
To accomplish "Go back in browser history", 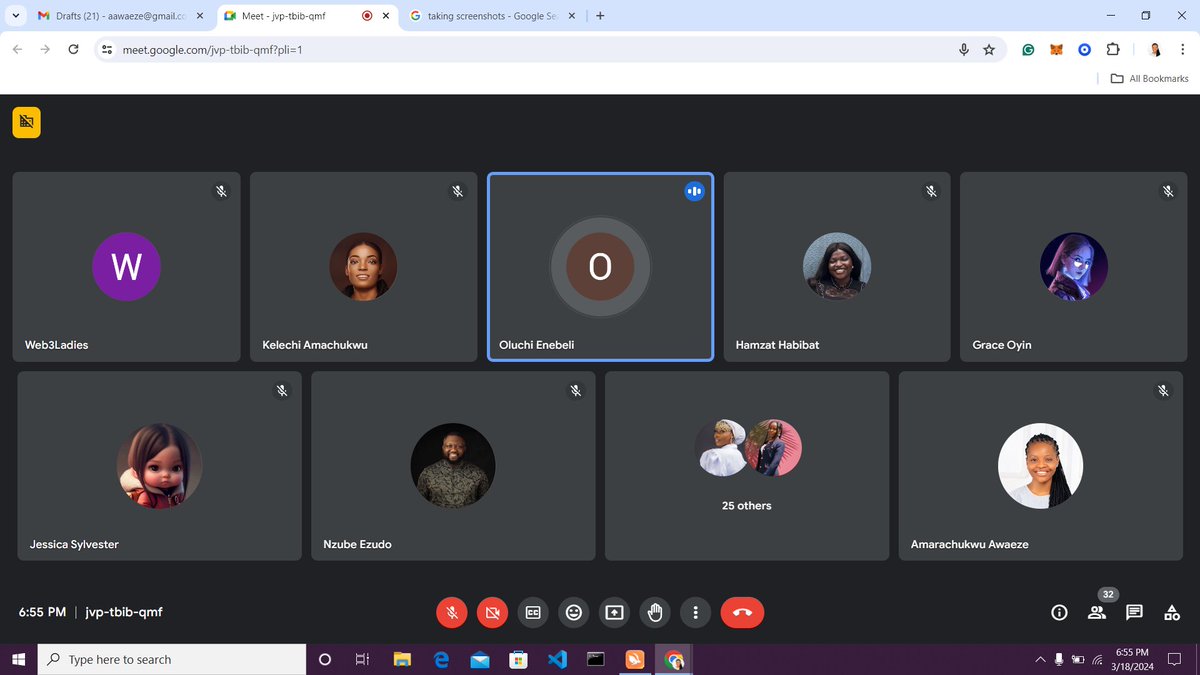I will [x=17, y=49].
